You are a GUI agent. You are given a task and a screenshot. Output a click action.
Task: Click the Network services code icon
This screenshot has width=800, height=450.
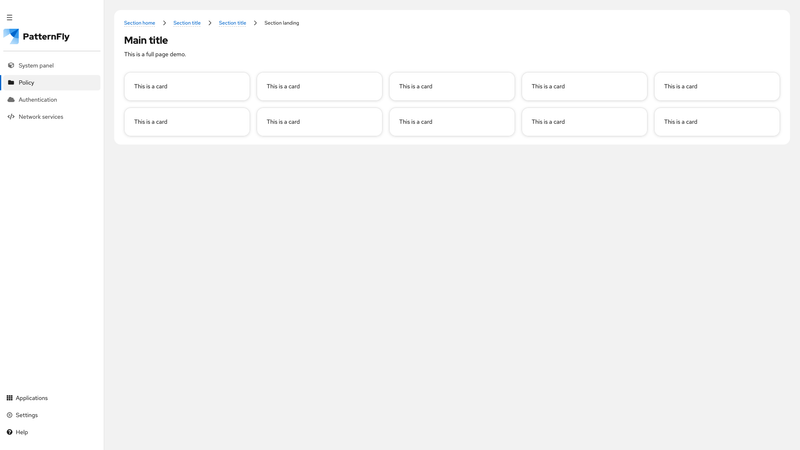pos(11,117)
